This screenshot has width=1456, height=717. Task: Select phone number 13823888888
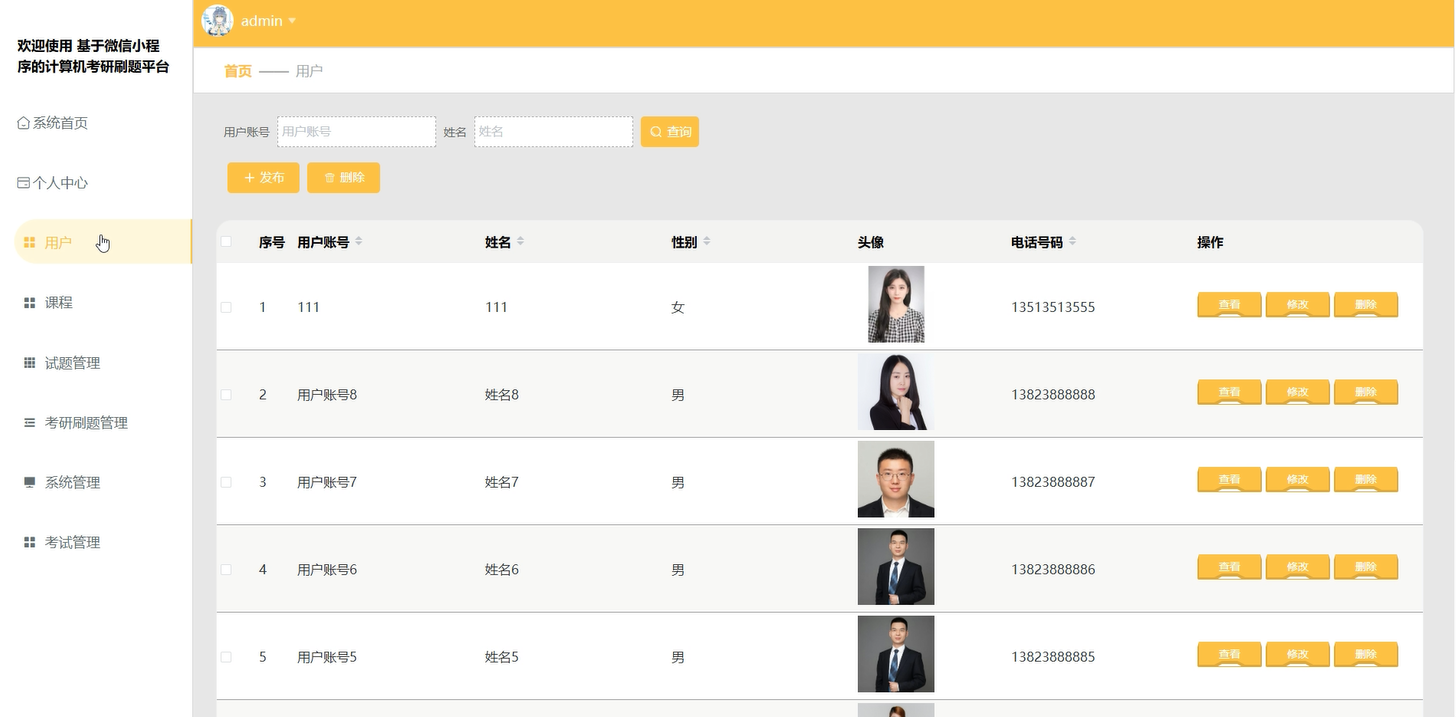[1053, 395]
